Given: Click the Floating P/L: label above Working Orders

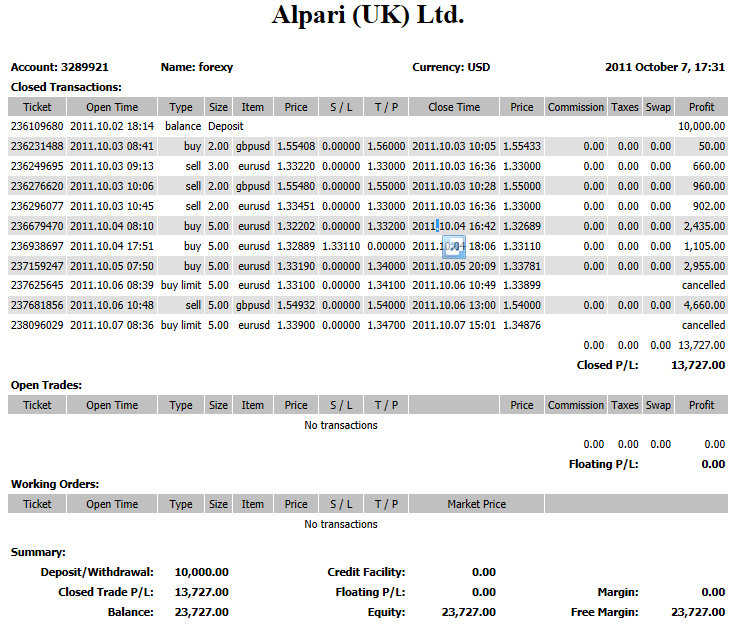Looking at the screenshot, I should click(604, 464).
